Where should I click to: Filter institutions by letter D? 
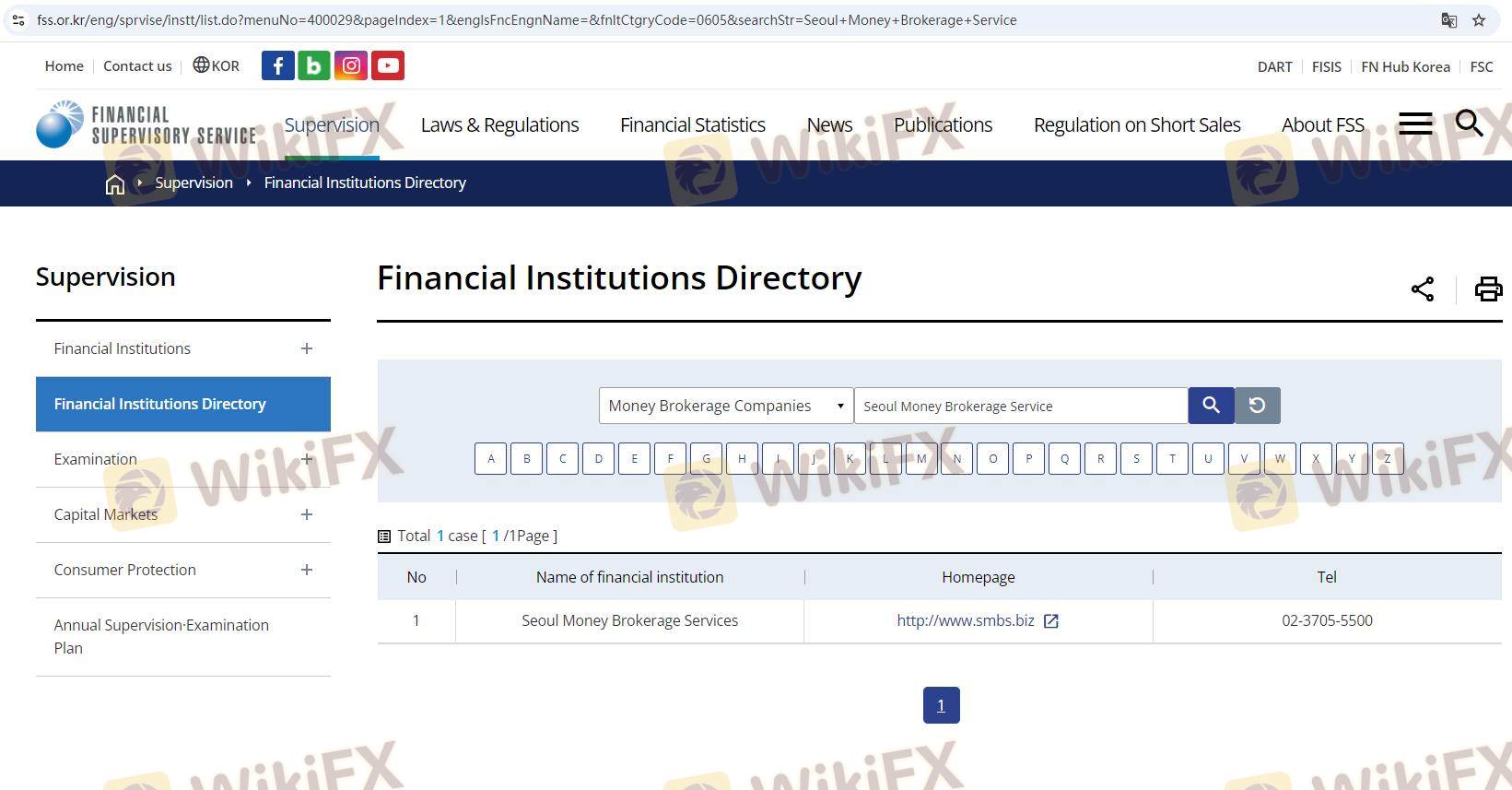(599, 458)
